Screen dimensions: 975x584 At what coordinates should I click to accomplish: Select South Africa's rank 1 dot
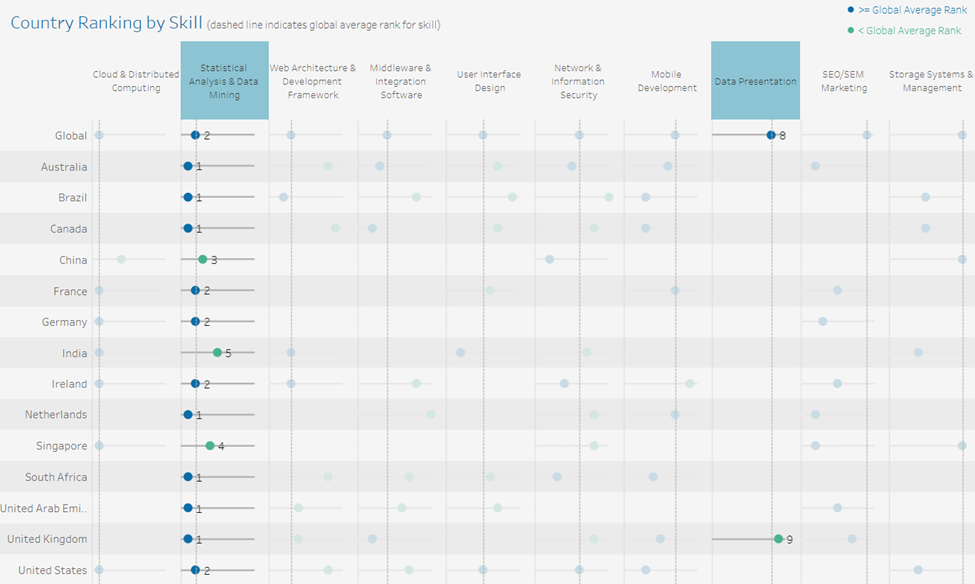186,476
